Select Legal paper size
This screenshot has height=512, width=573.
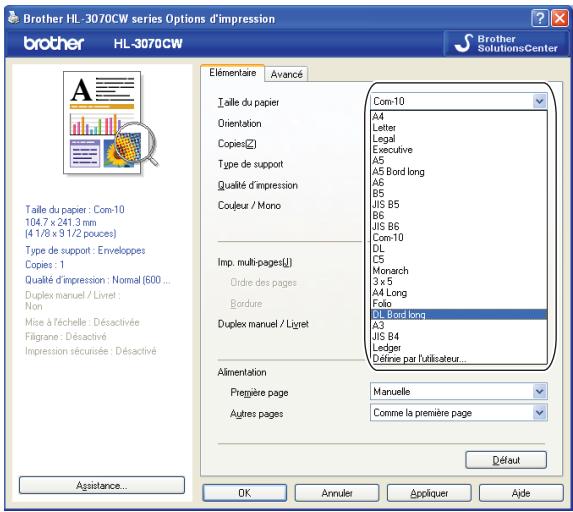tap(459, 139)
